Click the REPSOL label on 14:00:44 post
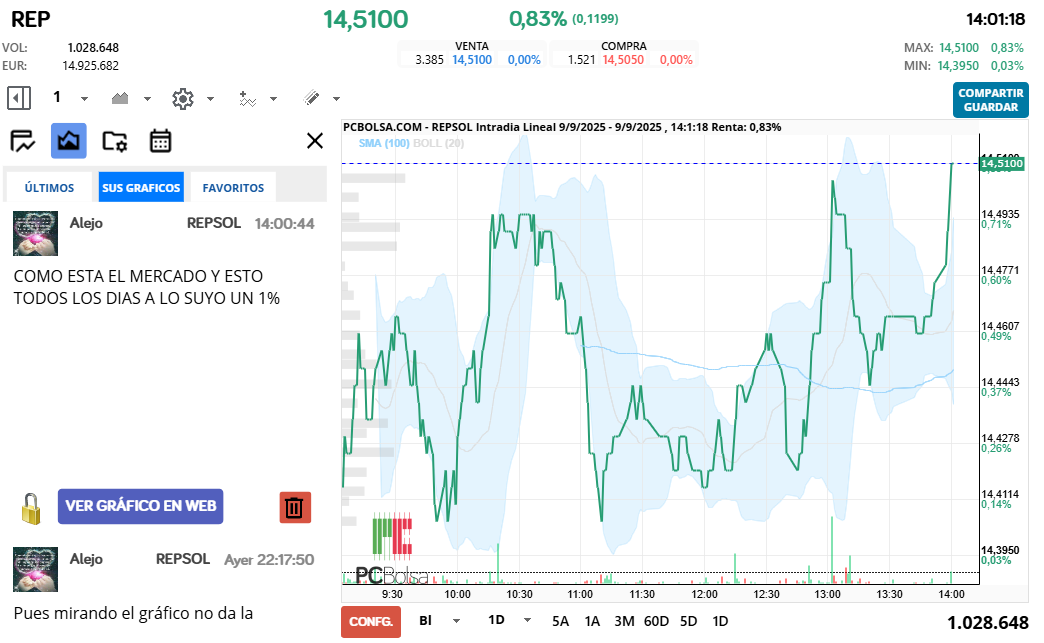 214,223
